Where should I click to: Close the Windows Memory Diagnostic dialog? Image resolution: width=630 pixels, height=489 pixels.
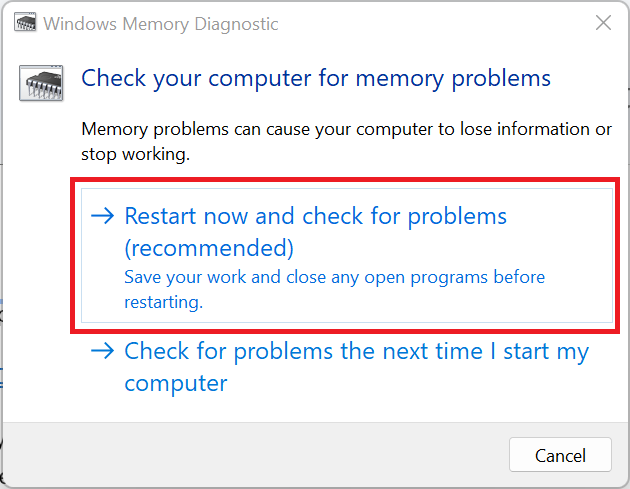click(602, 23)
